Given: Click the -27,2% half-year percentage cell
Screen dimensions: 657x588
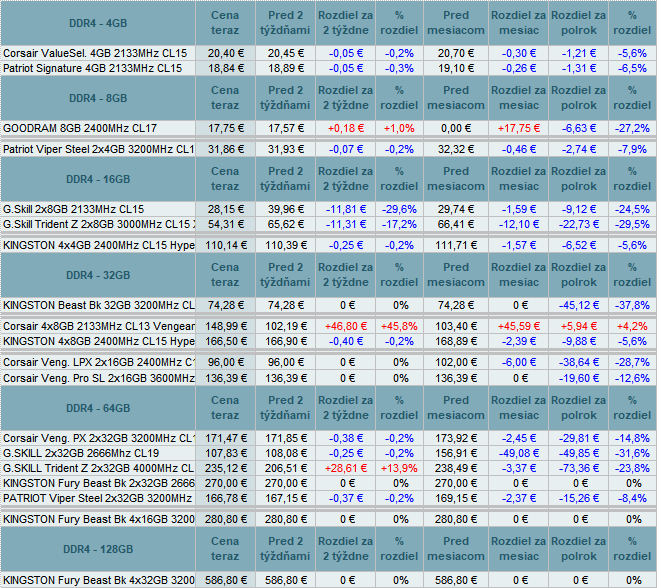Looking at the screenshot, I should (x=632, y=128).
